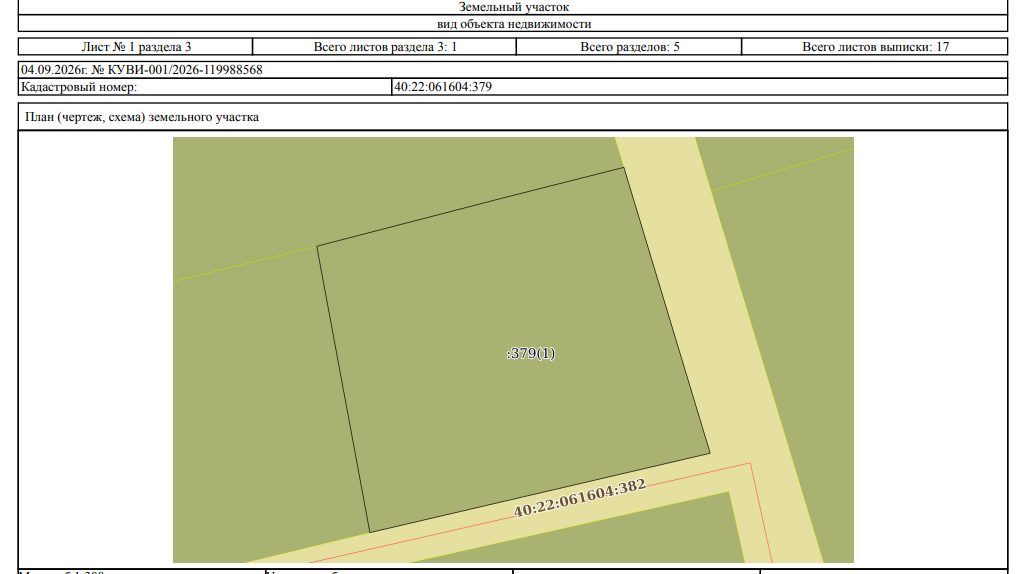This screenshot has width=1034, height=574.
Task: Click cadastral number value 40:22:061604:379
Action: pos(443,87)
